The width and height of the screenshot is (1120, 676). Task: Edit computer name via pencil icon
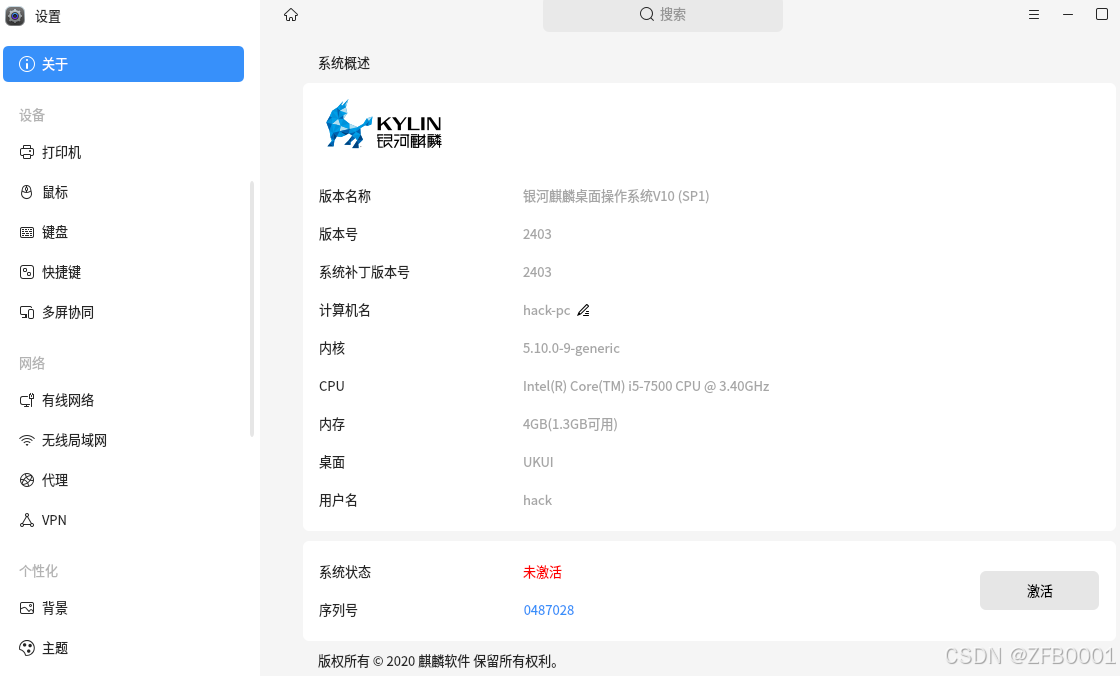584,310
